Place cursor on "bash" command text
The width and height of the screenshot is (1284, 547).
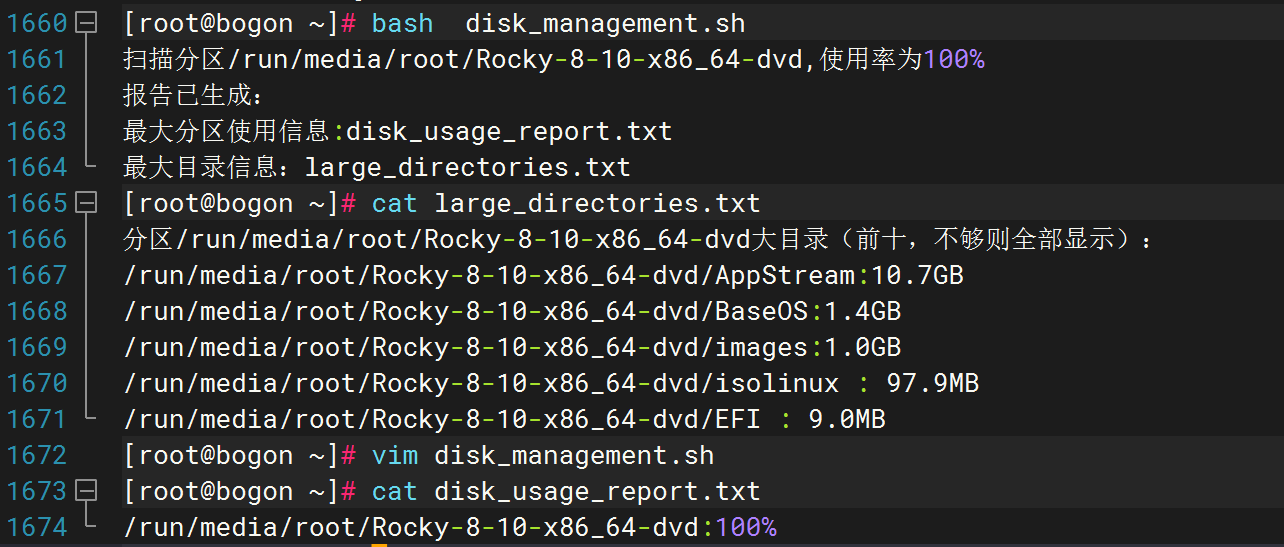[402, 23]
